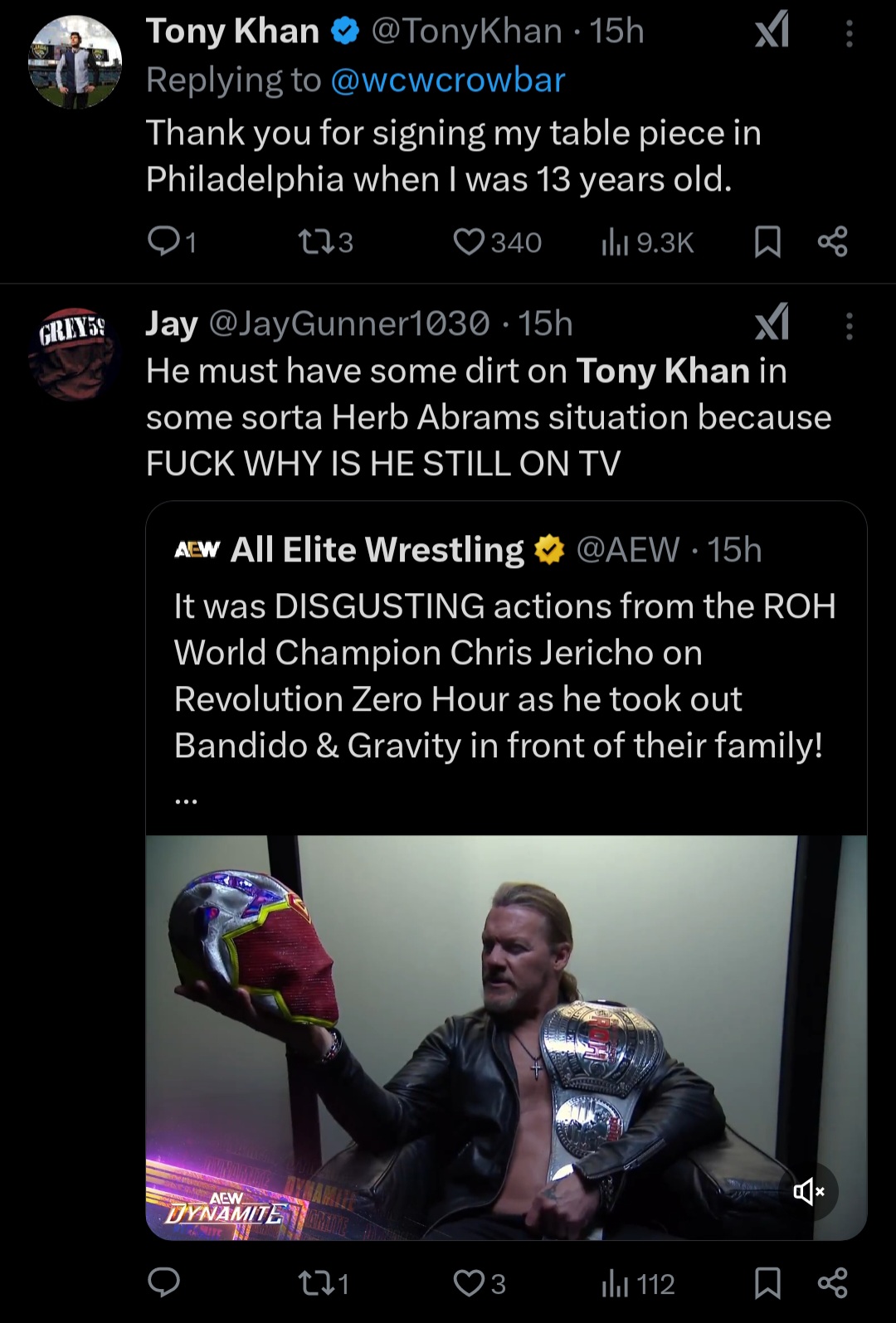This screenshot has height=1323, width=896.
Task: Open Grok icon on Tony Khan's tweet
Action: point(772,32)
